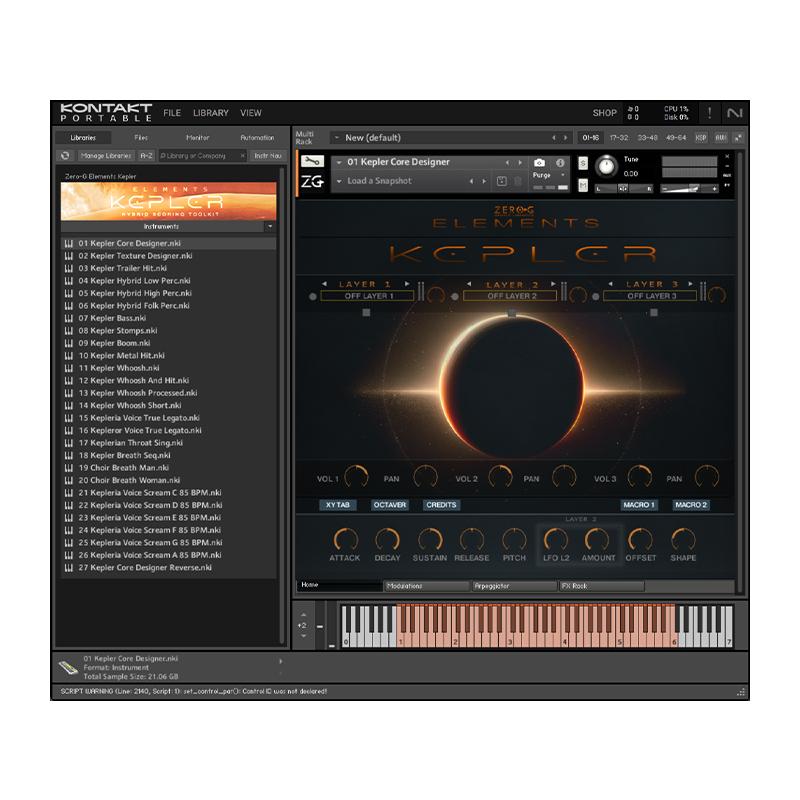This screenshot has height=800, width=800.
Task: Click the MACRO 2 button
Action: click(691, 505)
